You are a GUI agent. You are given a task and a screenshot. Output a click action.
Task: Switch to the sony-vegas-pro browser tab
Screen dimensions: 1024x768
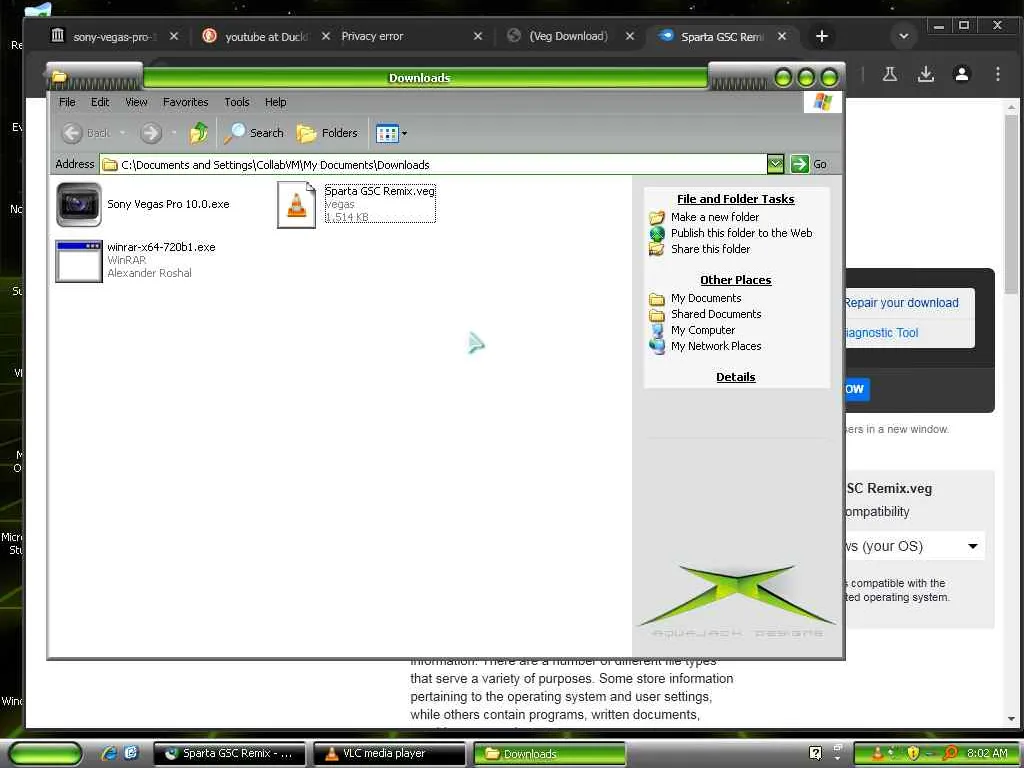pos(103,36)
